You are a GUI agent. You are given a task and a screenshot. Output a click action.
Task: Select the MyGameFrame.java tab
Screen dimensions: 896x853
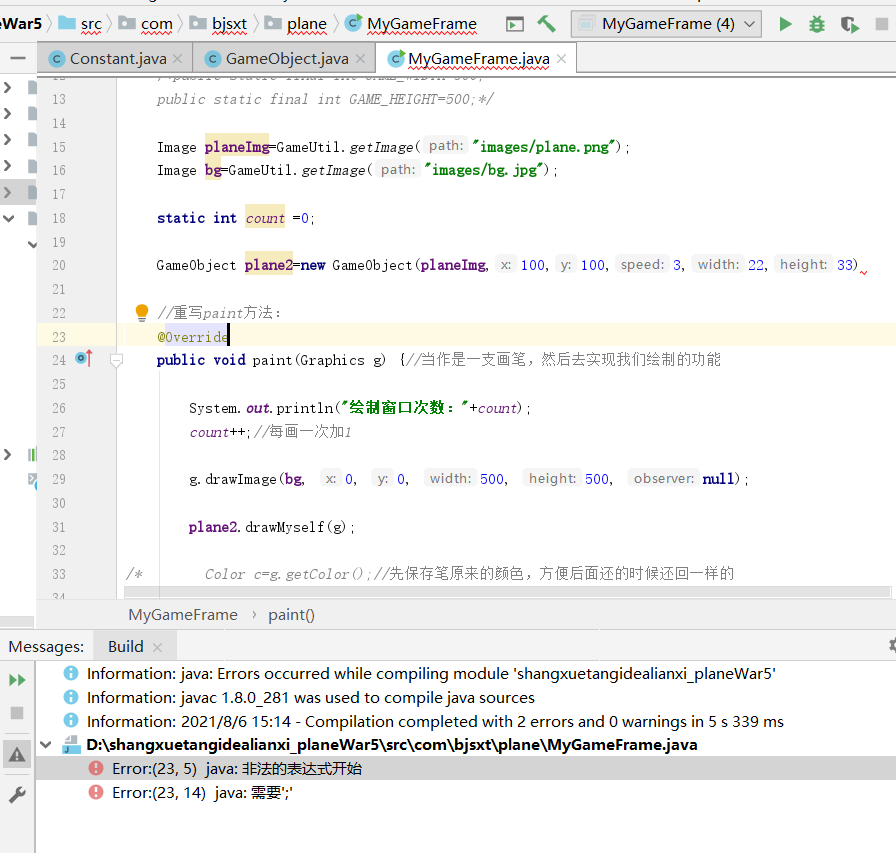(478, 58)
